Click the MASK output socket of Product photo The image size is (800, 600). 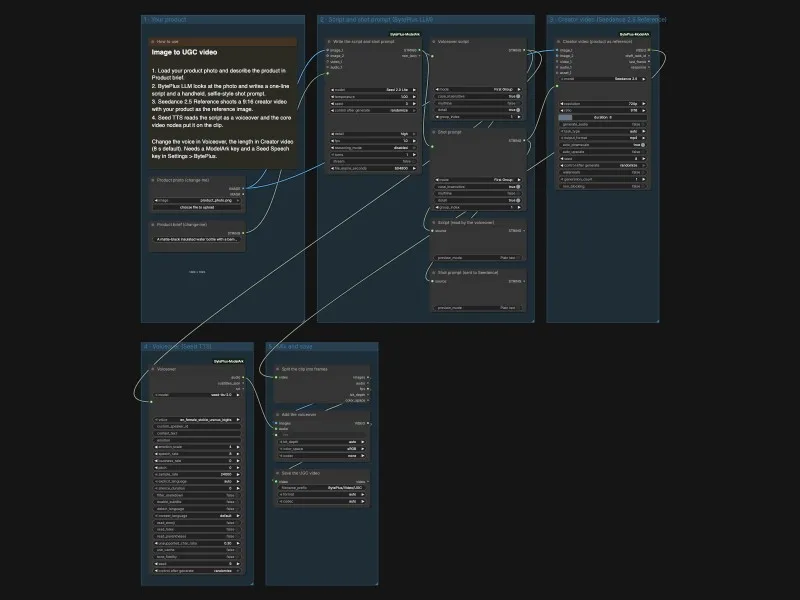(x=243, y=194)
